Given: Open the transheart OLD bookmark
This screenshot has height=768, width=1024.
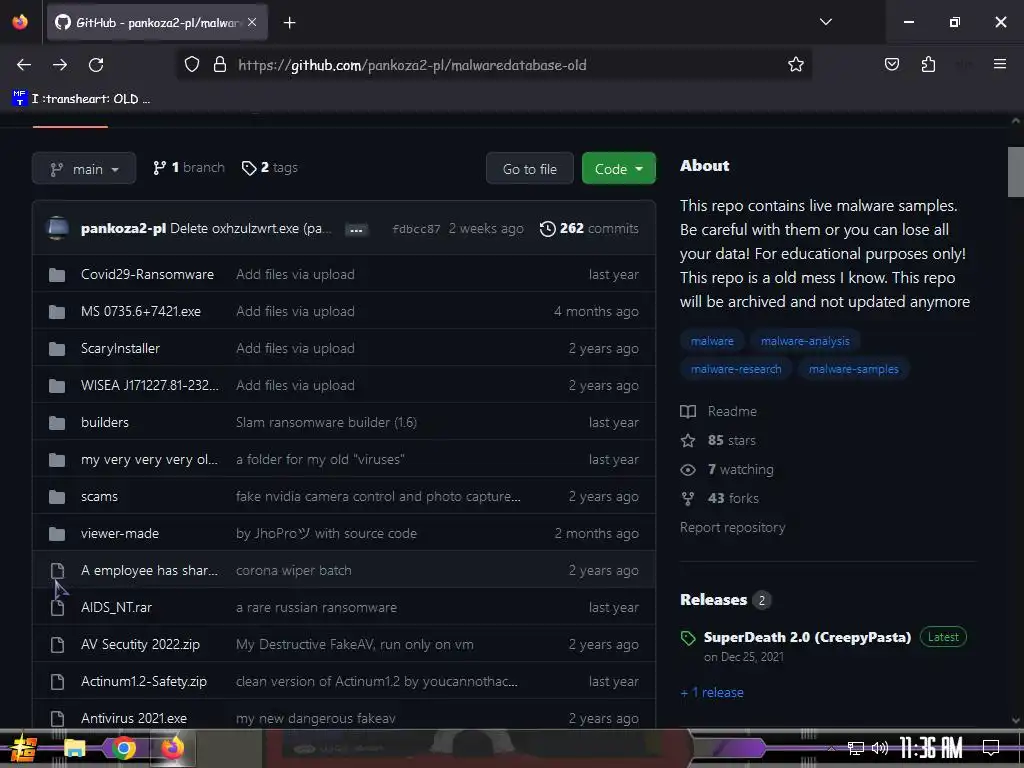Looking at the screenshot, I should (x=81, y=99).
